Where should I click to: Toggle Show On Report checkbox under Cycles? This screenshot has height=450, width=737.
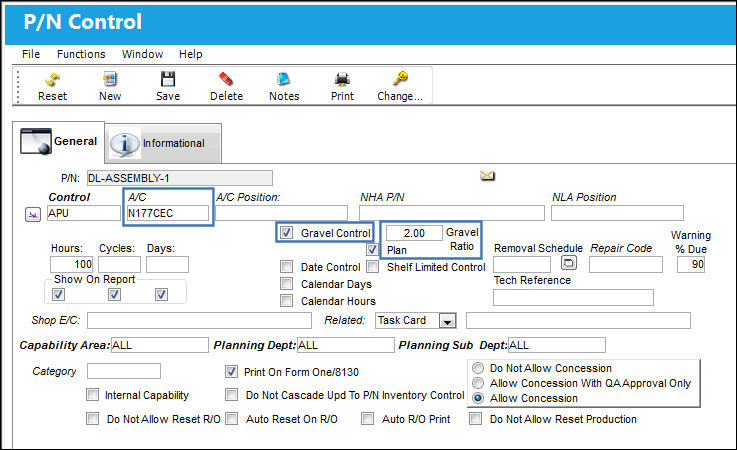(114, 295)
